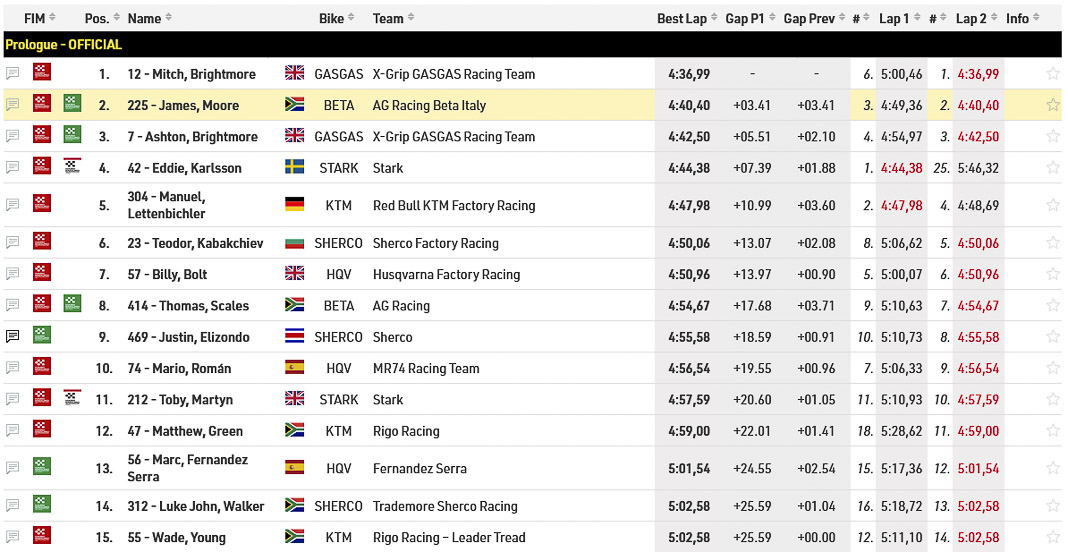This screenshot has width=1068, height=552.
Task: Click MR74 Racing Team name
Action: click(426, 369)
